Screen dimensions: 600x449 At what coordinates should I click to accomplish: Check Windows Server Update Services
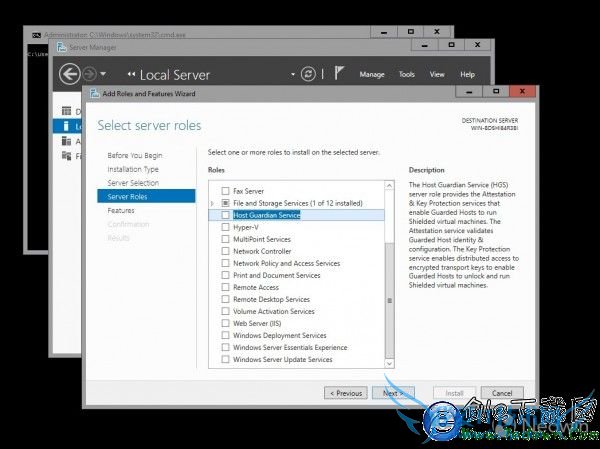[x=225, y=359]
